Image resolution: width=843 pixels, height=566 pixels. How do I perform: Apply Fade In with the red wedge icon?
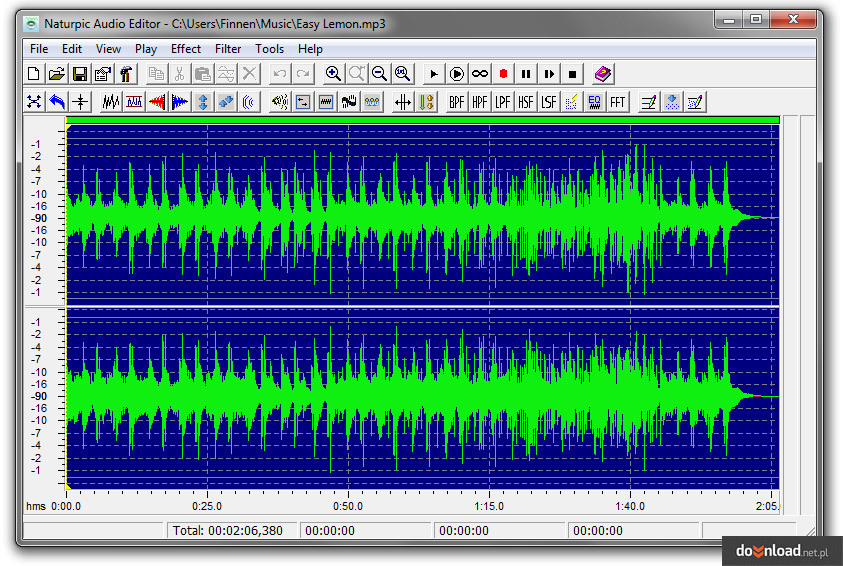coord(157,102)
